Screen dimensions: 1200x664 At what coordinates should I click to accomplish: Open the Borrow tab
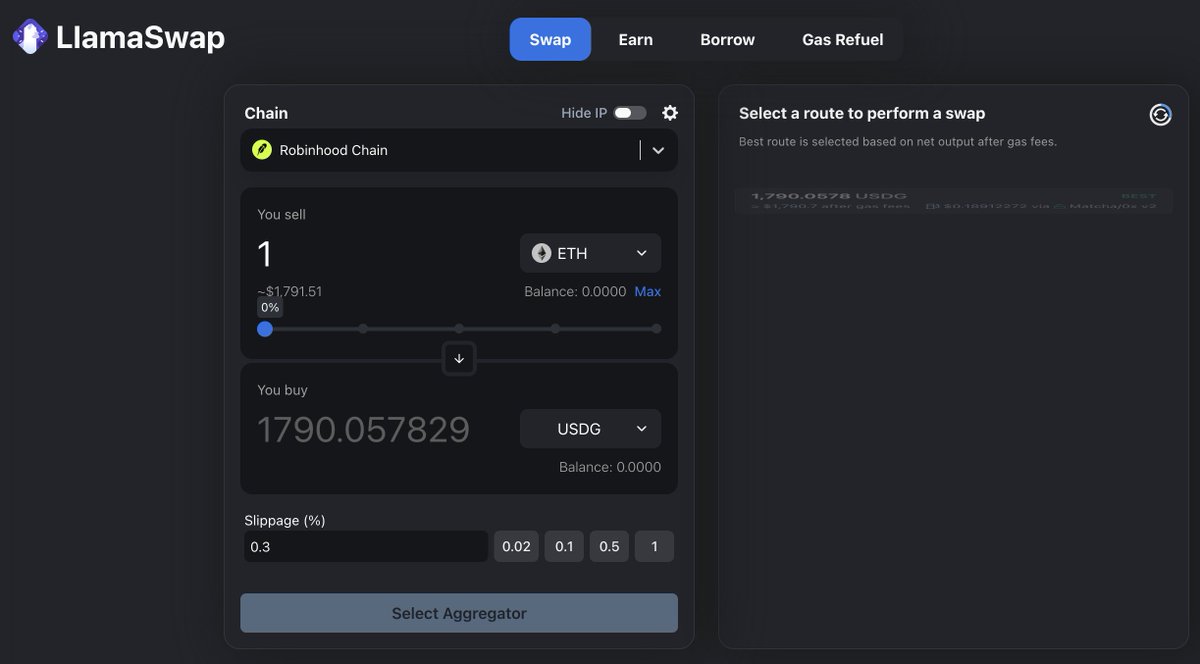(727, 40)
